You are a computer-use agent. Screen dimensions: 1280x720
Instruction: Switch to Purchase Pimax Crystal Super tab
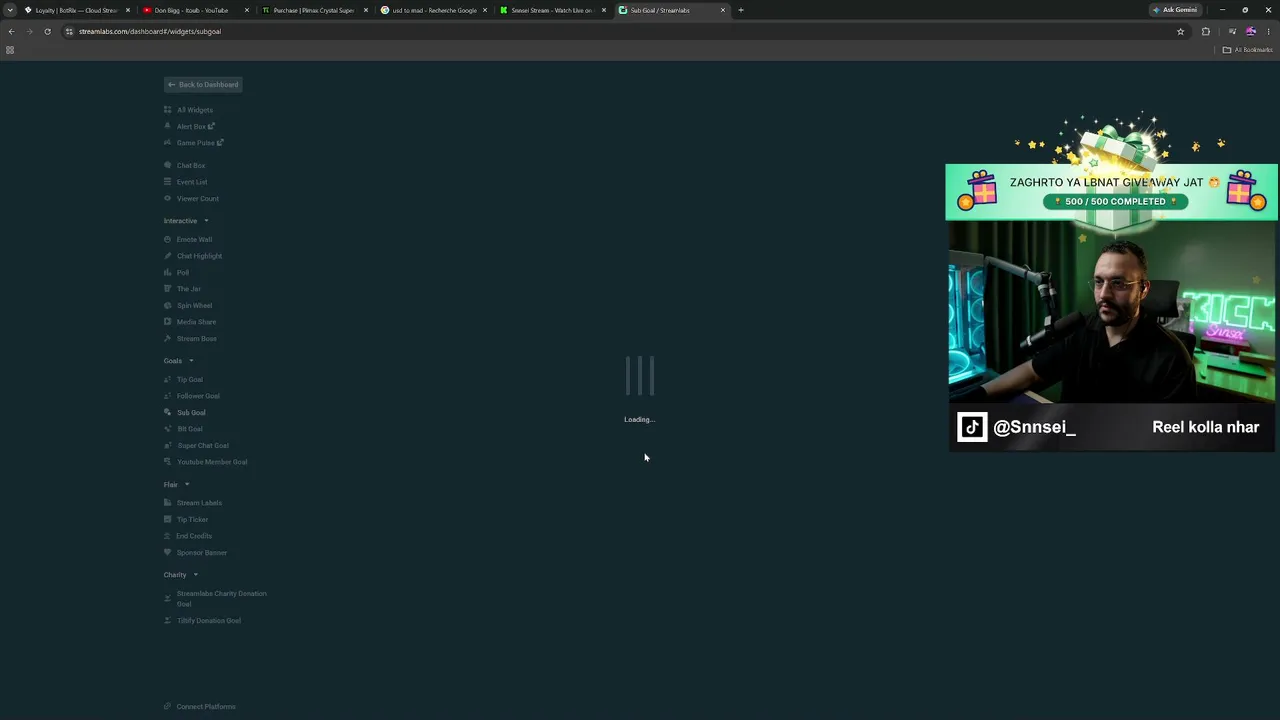[x=314, y=10]
